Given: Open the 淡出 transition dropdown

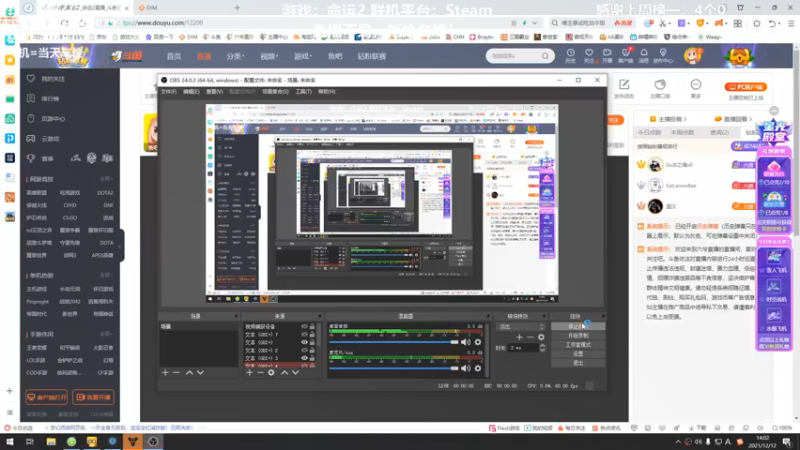Looking at the screenshot, I should tap(521, 327).
